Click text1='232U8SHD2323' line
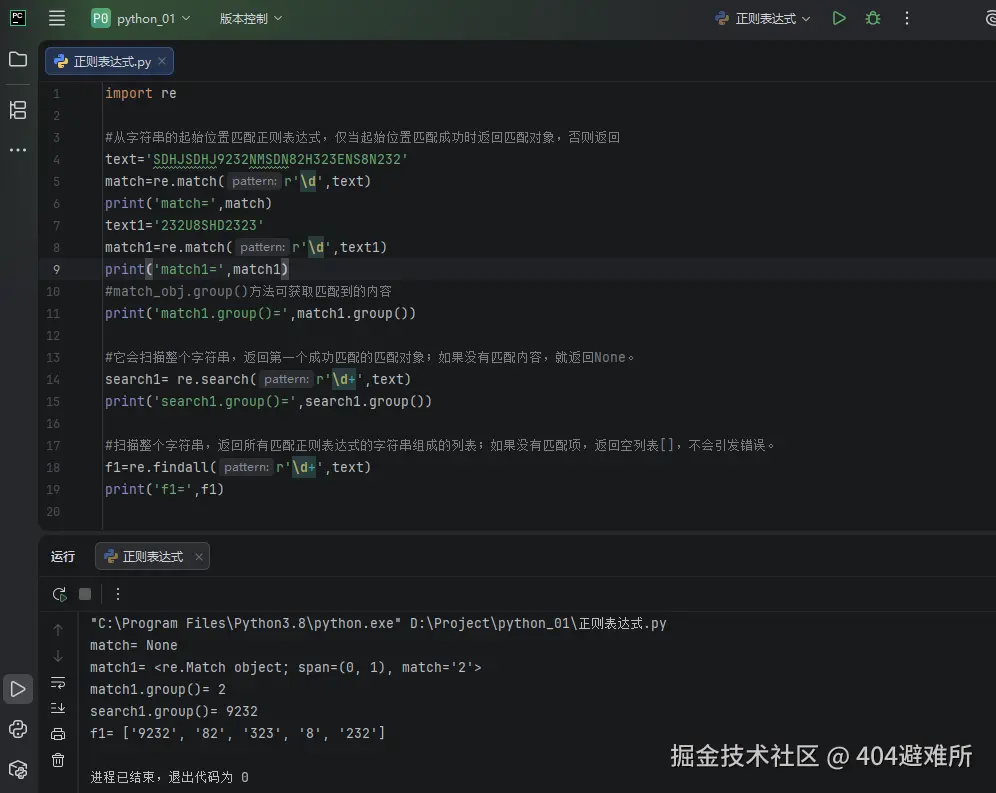This screenshot has width=996, height=793. [184, 225]
